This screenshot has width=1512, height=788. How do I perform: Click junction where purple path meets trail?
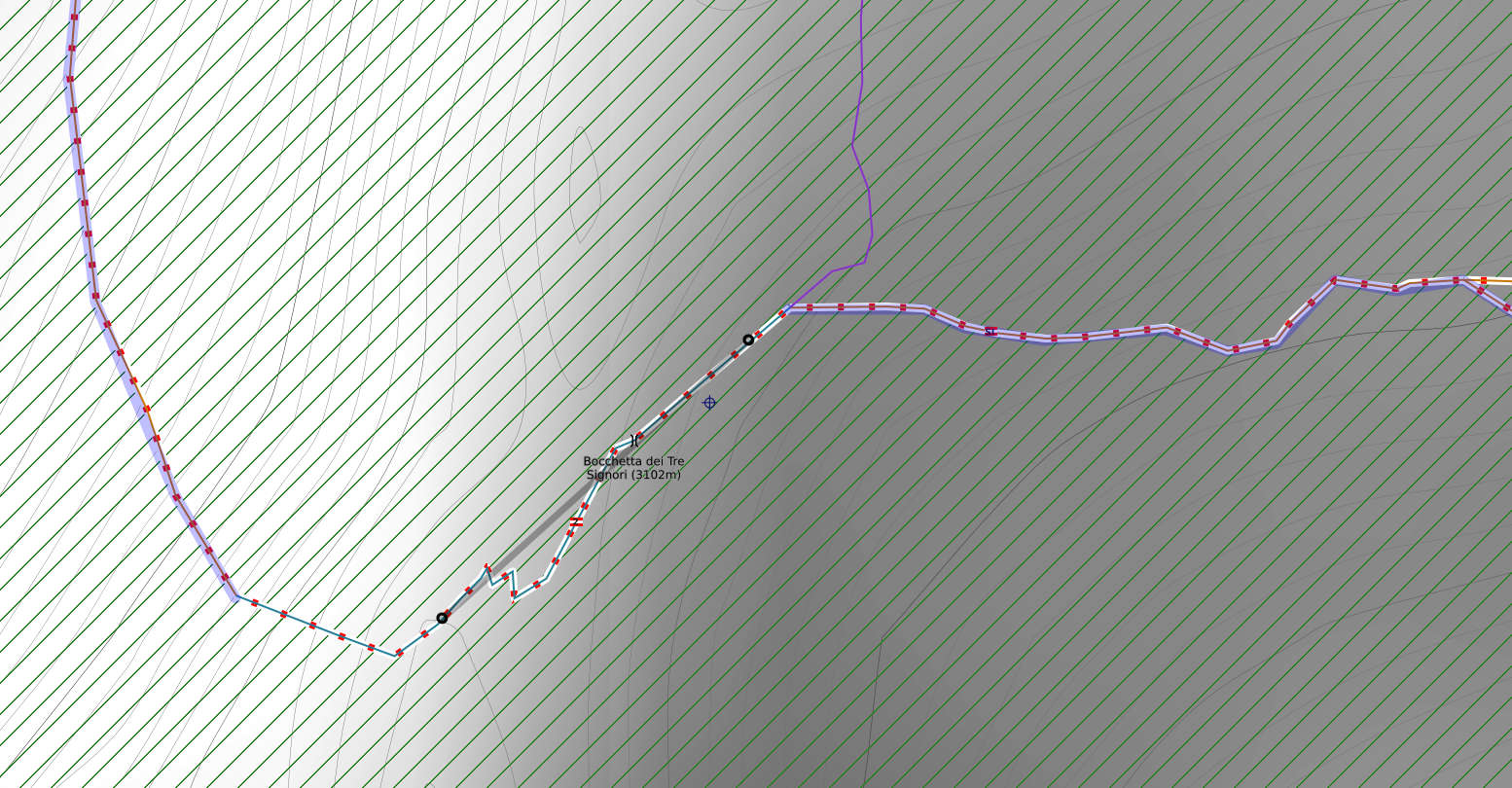coord(786,309)
